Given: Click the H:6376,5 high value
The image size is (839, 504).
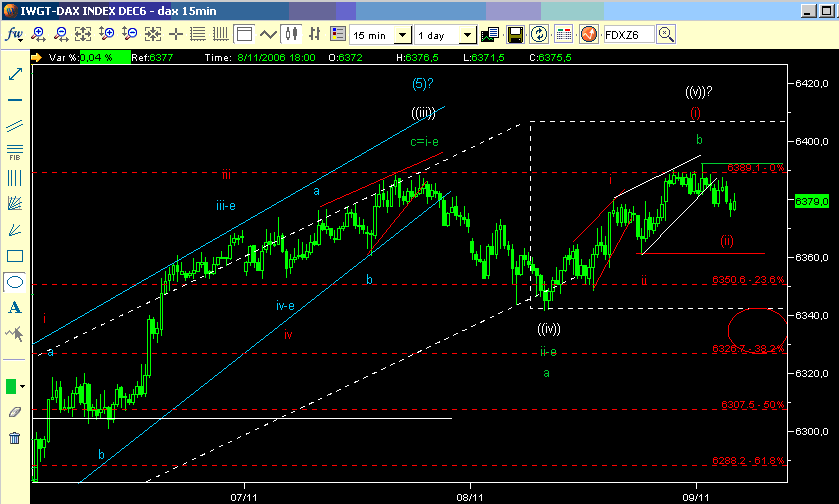Looking at the screenshot, I should click(417, 57).
